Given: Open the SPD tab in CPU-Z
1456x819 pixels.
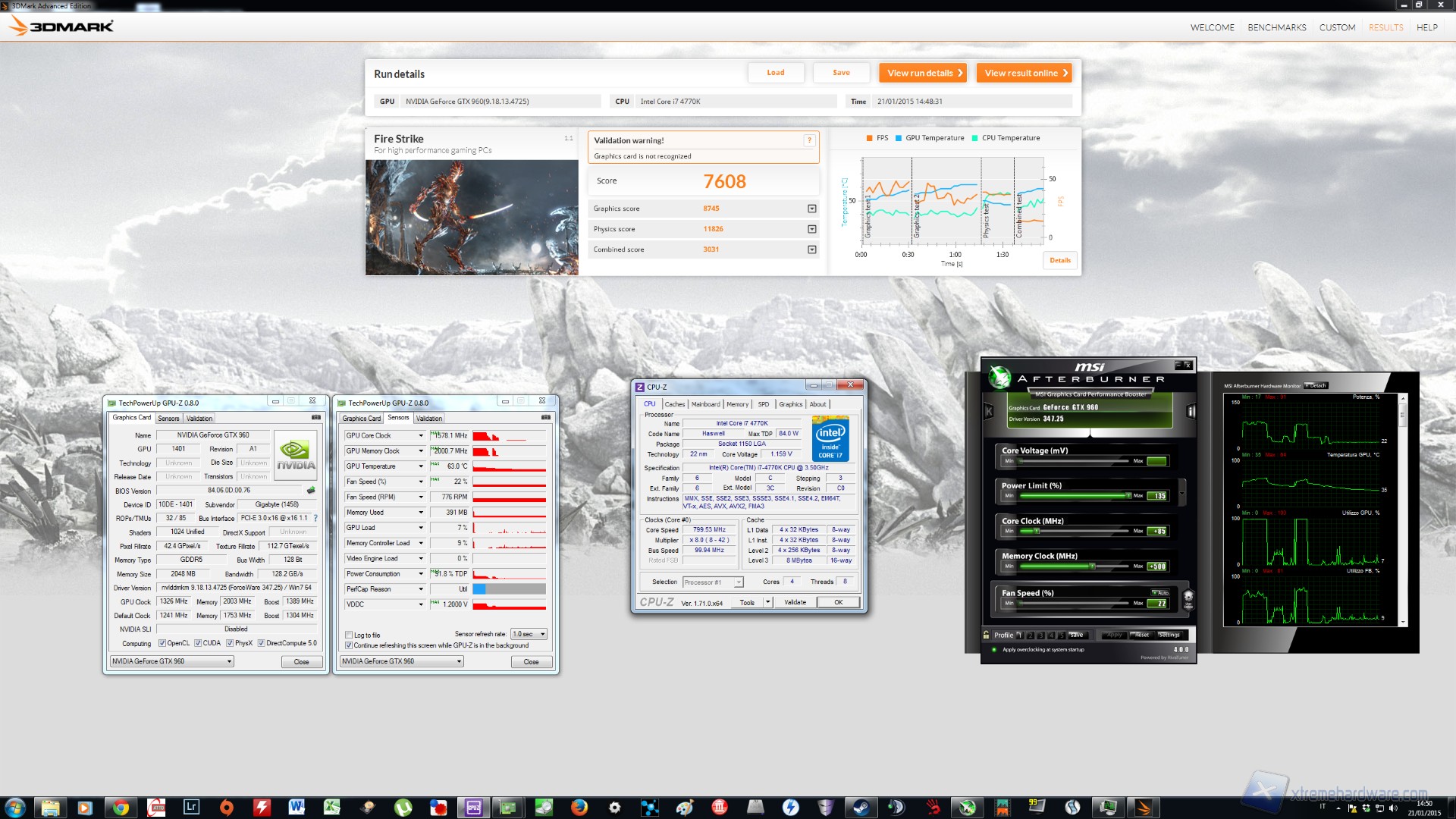Looking at the screenshot, I should tap(763, 404).
